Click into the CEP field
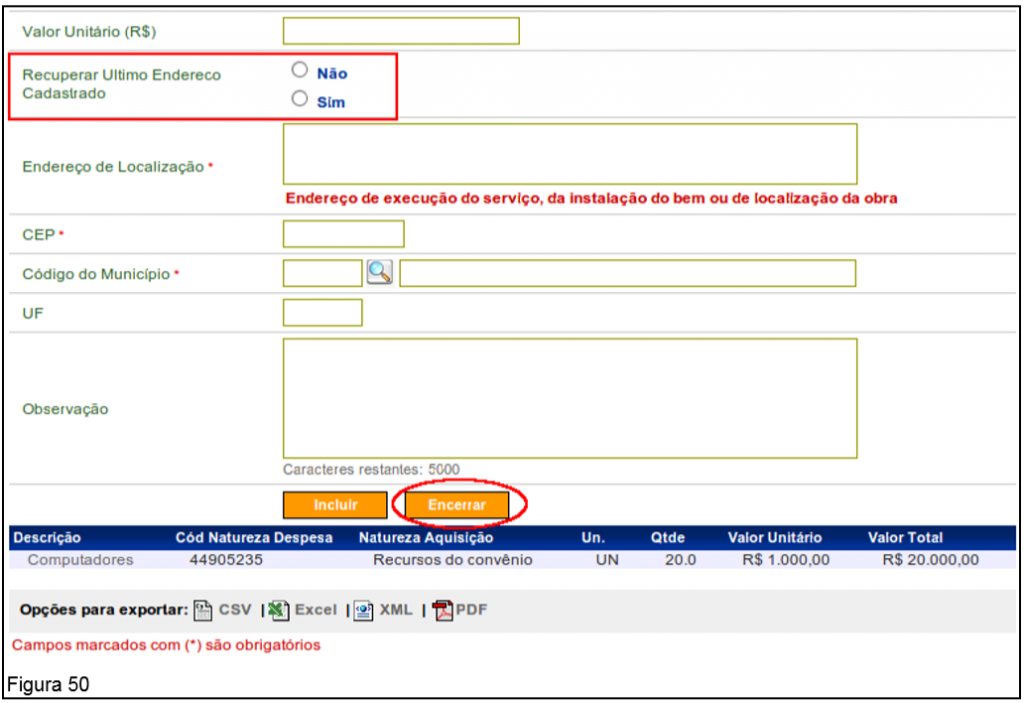1024x703 pixels. coord(343,234)
